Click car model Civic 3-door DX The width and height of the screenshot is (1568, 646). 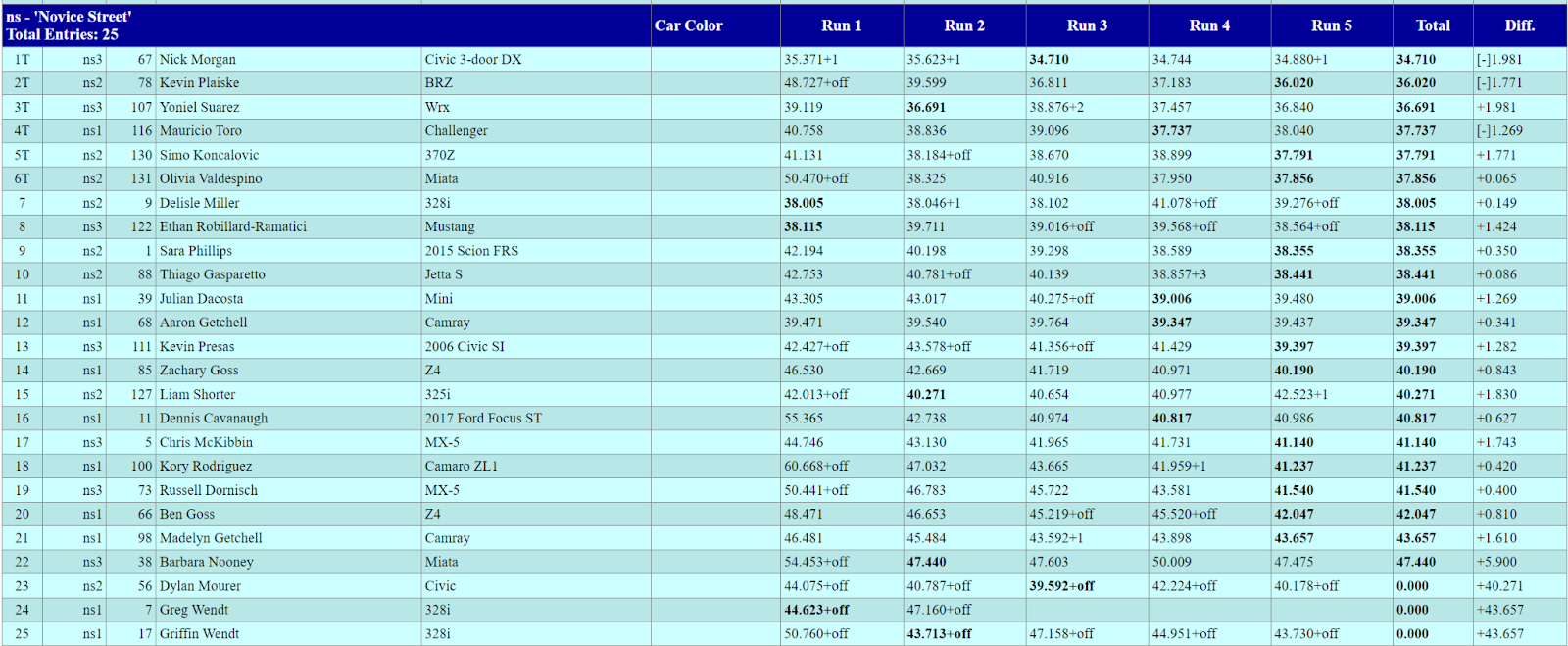[473, 60]
